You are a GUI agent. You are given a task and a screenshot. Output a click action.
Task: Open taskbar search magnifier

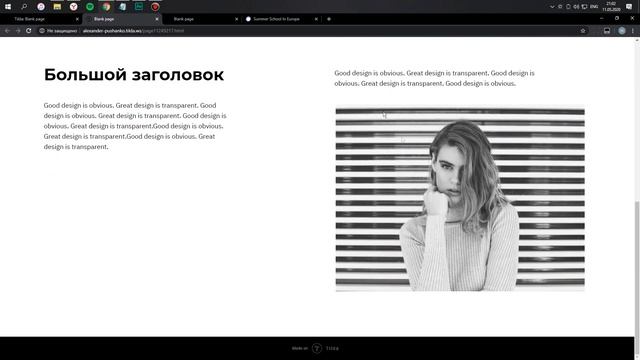24,7
